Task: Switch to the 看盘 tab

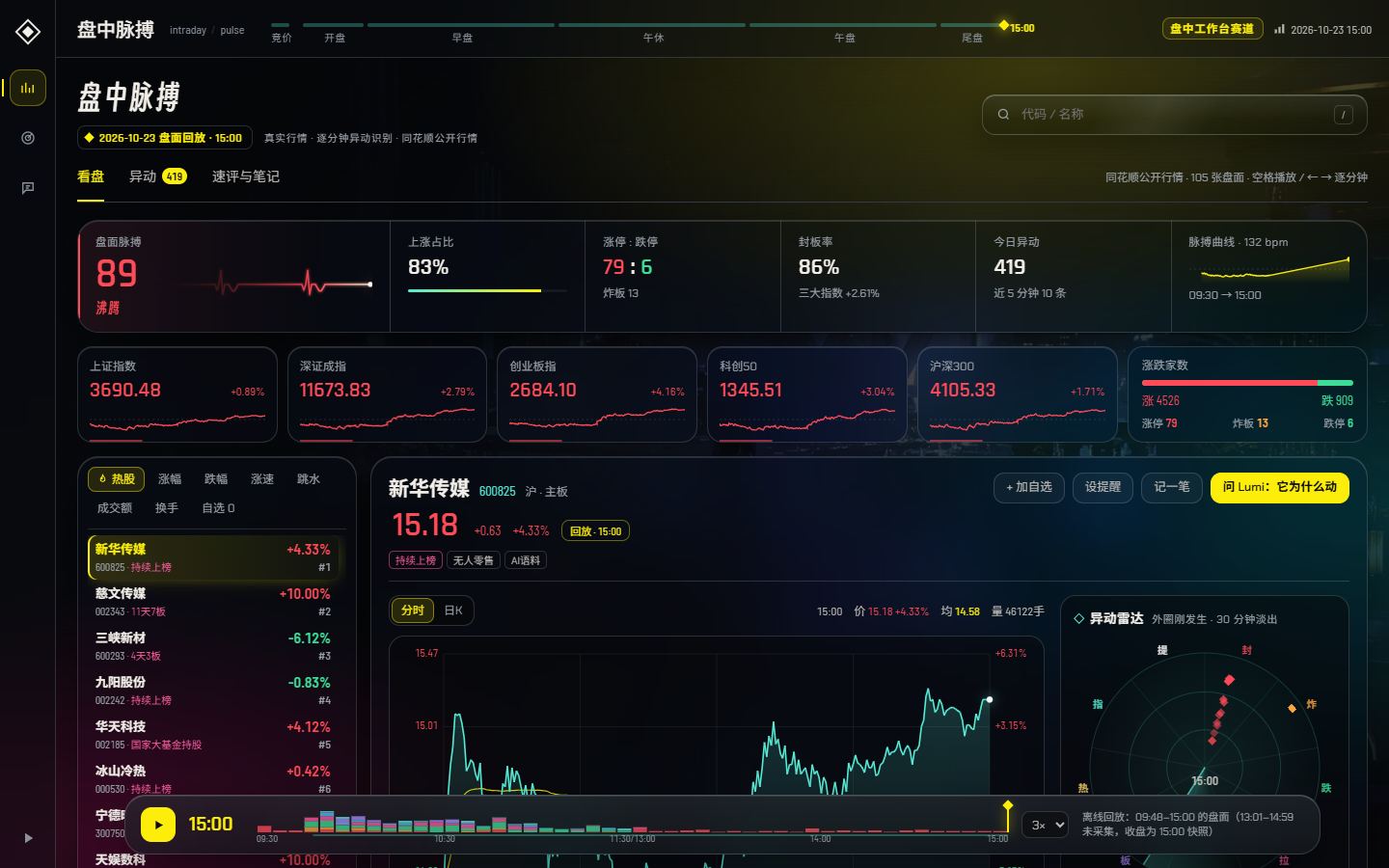Action: (91, 176)
